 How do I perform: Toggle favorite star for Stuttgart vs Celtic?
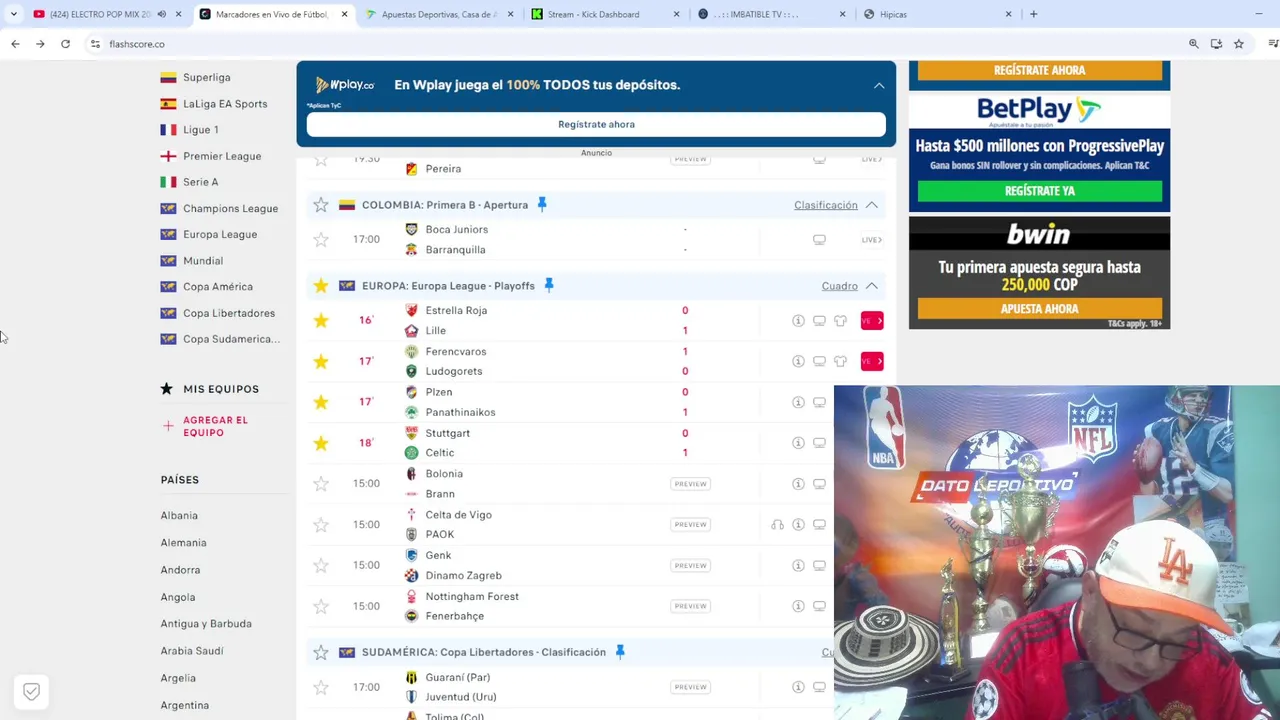pos(321,443)
